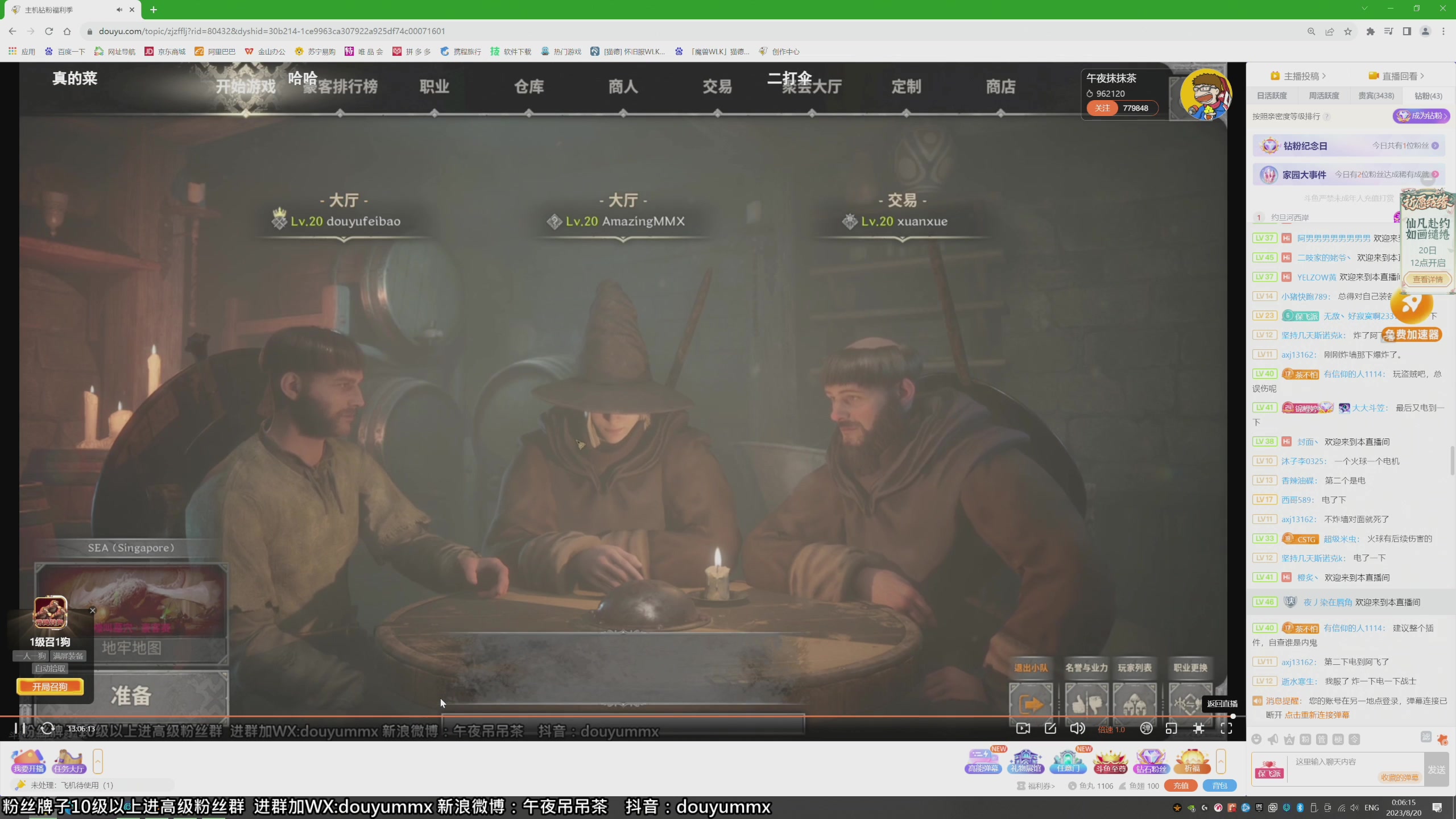1456x819 pixels.
Task: Click the 关注 follow button
Action: pos(1102,108)
